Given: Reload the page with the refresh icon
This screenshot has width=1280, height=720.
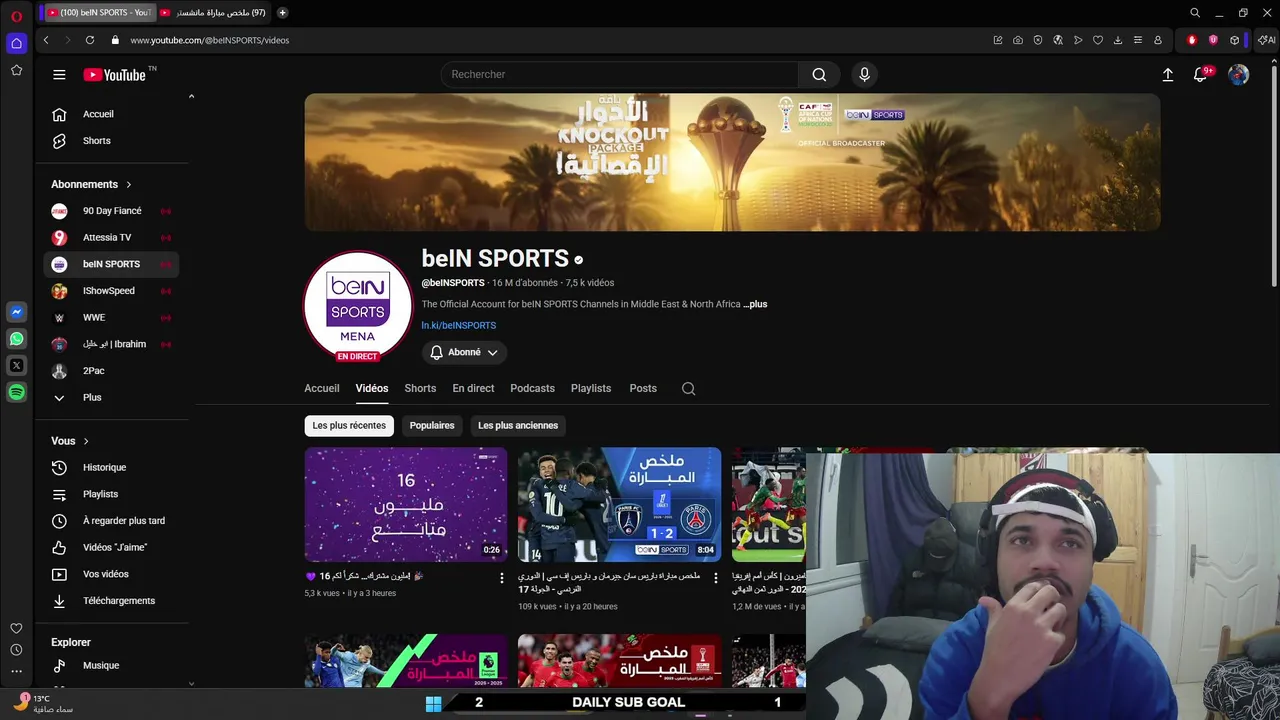Looking at the screenshot, I should [x=90, y=40].
